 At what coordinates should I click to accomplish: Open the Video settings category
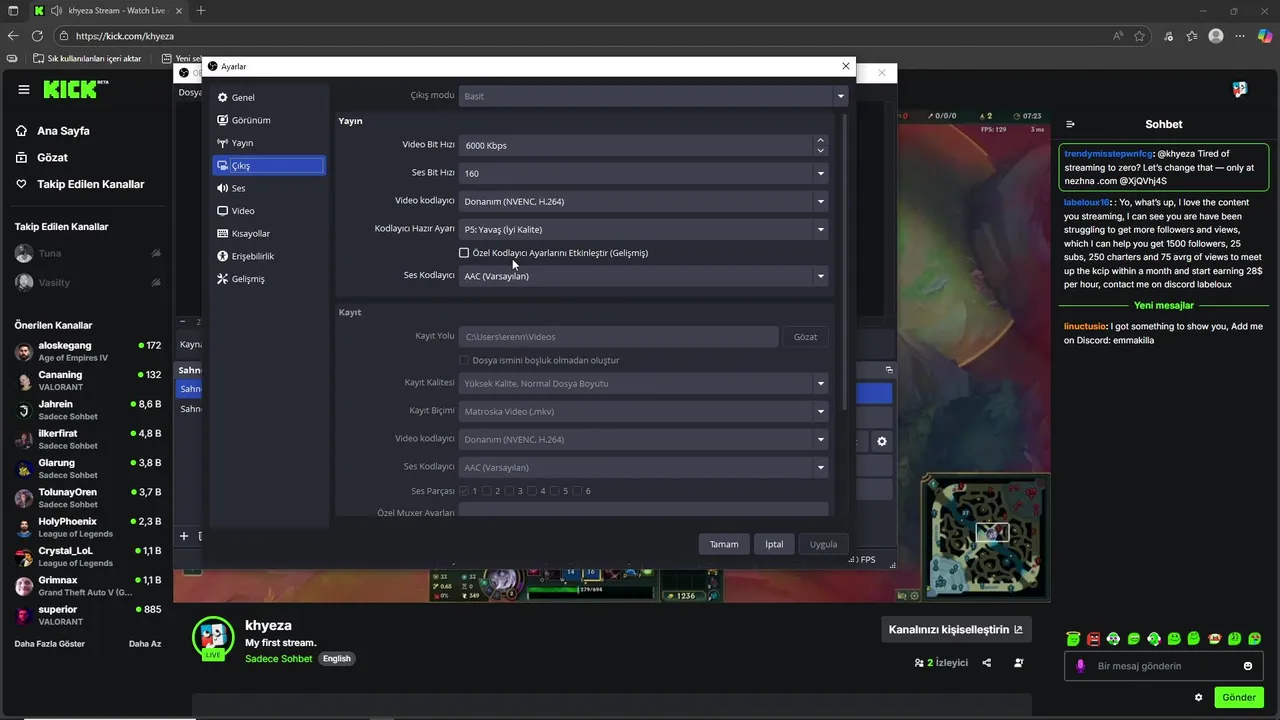click(268, 211)
